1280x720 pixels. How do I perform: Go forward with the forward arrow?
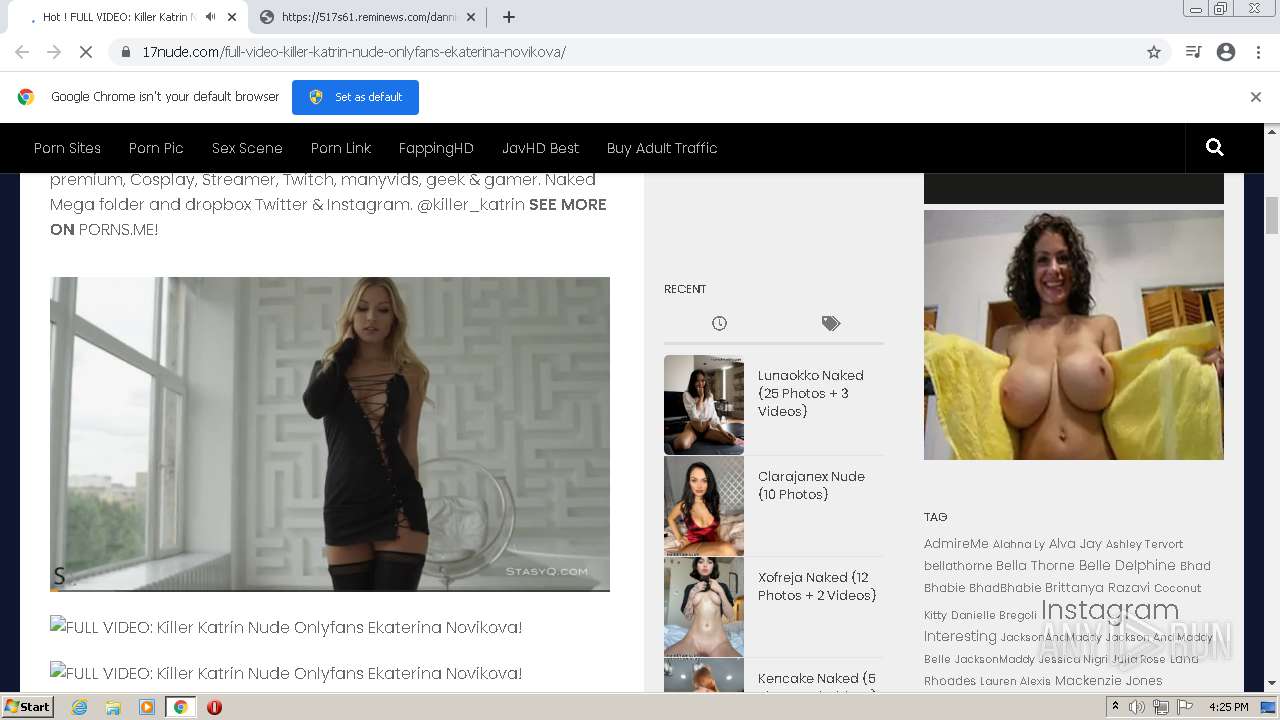(x=54, y=52)
